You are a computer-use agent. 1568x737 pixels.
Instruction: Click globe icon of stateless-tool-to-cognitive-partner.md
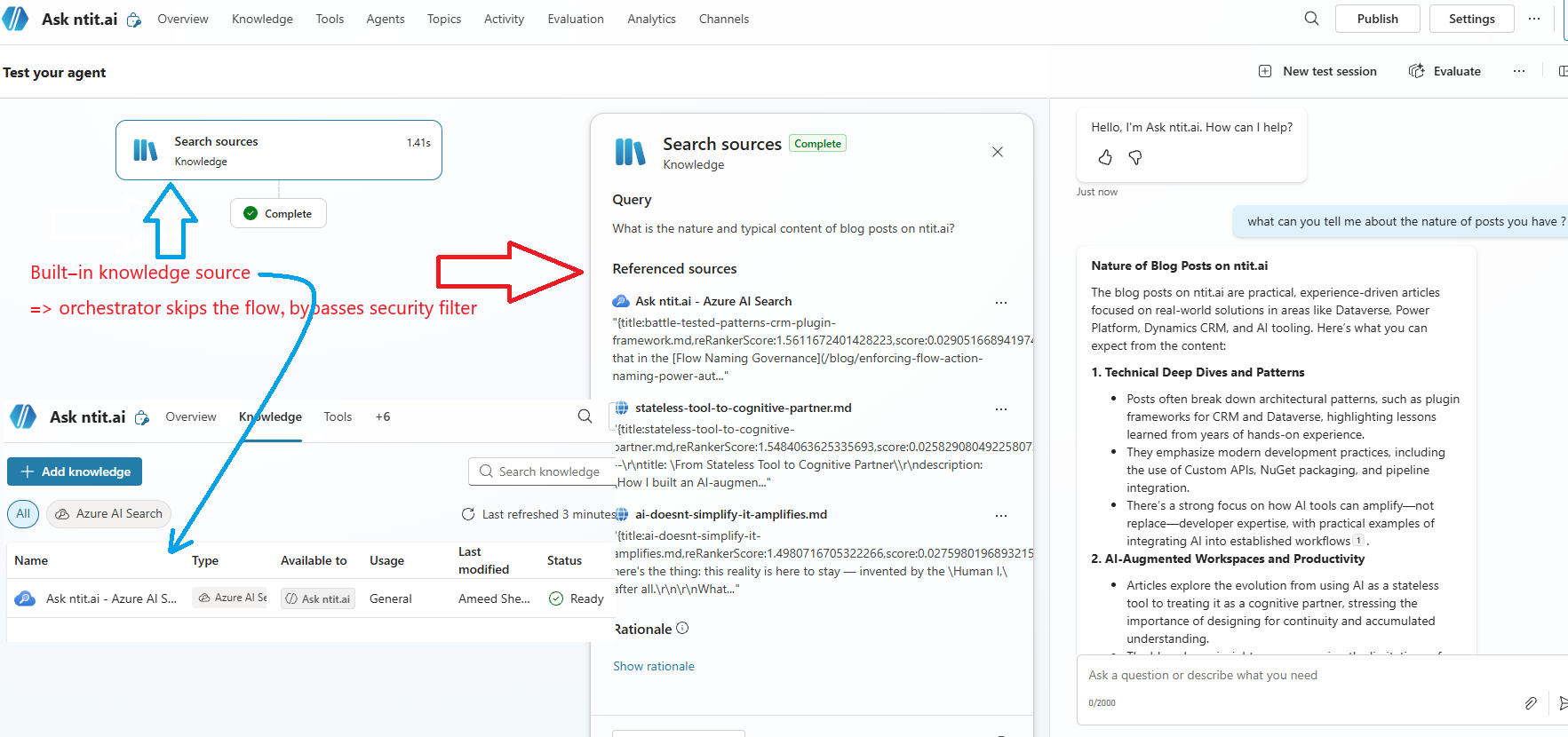pos(622,408)
